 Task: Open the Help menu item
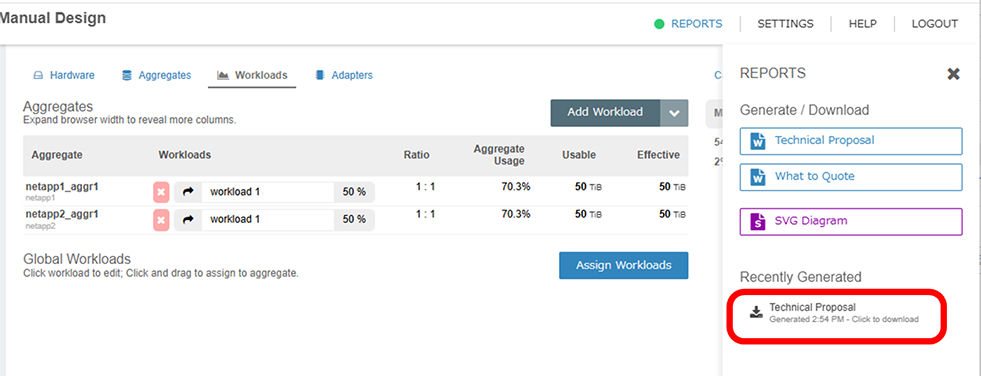[863, 24]
